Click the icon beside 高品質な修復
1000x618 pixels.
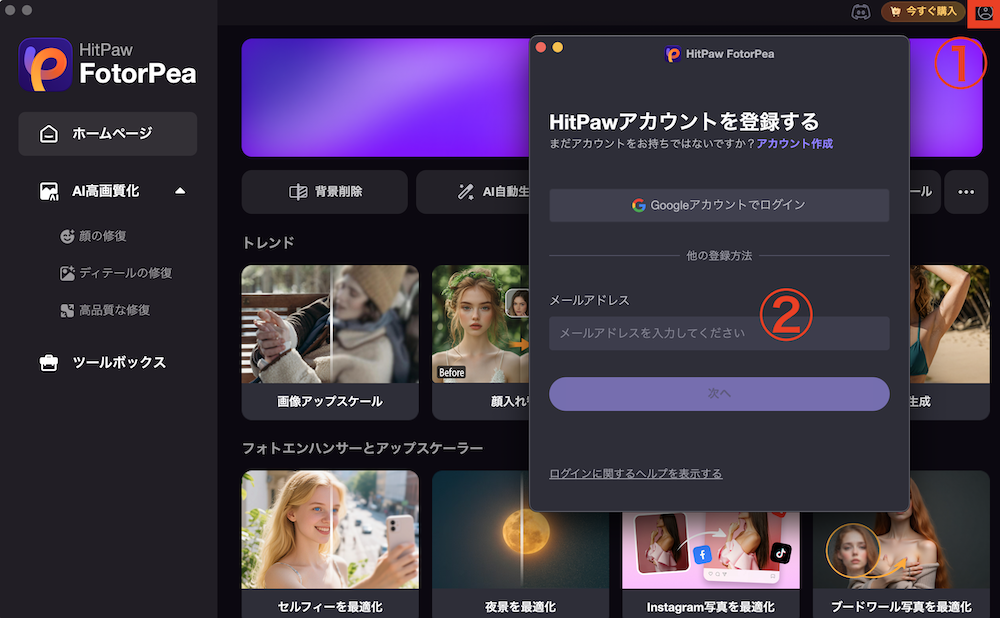[67, 311]
